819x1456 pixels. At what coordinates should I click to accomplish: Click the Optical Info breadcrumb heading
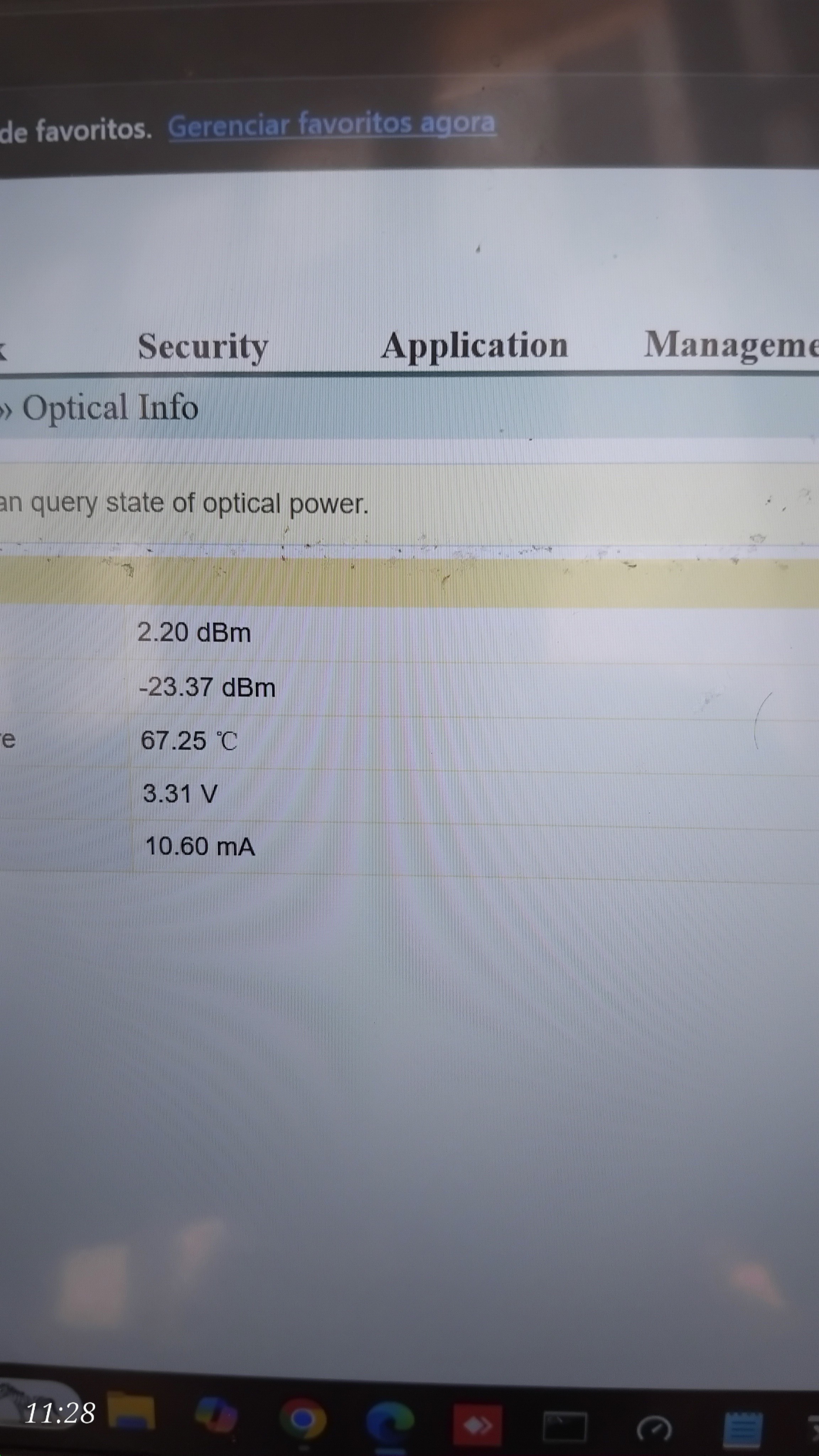click(110, 407)
